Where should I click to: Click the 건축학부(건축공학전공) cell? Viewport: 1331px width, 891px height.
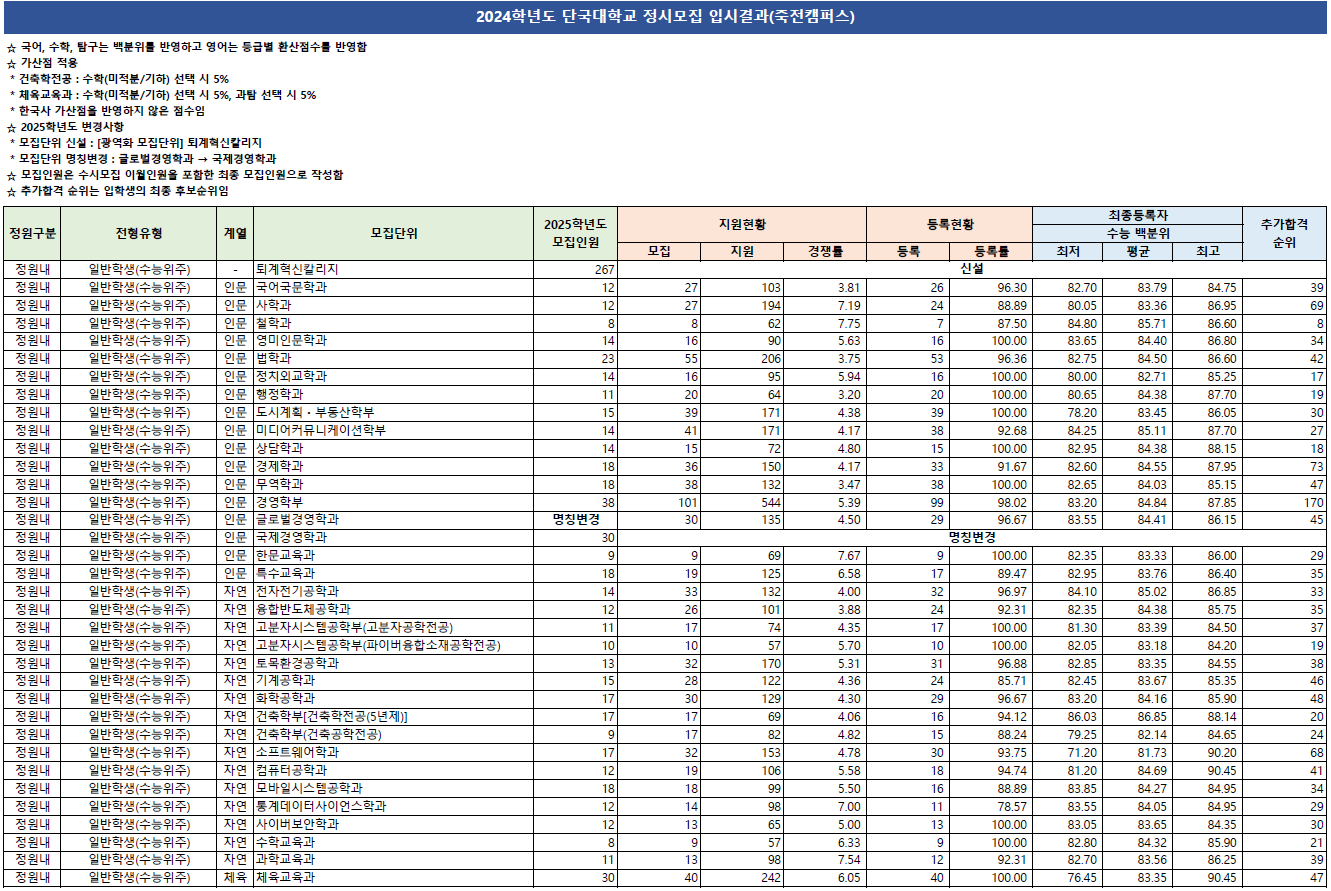[x=394, y=735]
